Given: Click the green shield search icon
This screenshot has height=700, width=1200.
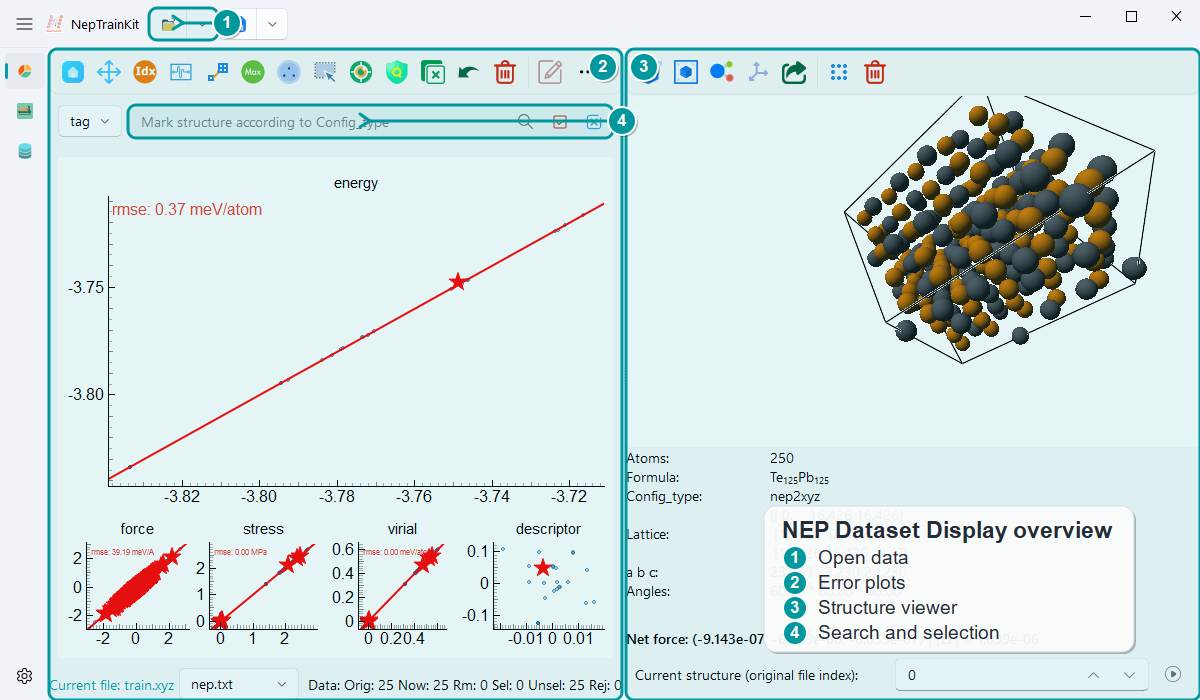Looking at the screenshot, I should coord(397,72).
